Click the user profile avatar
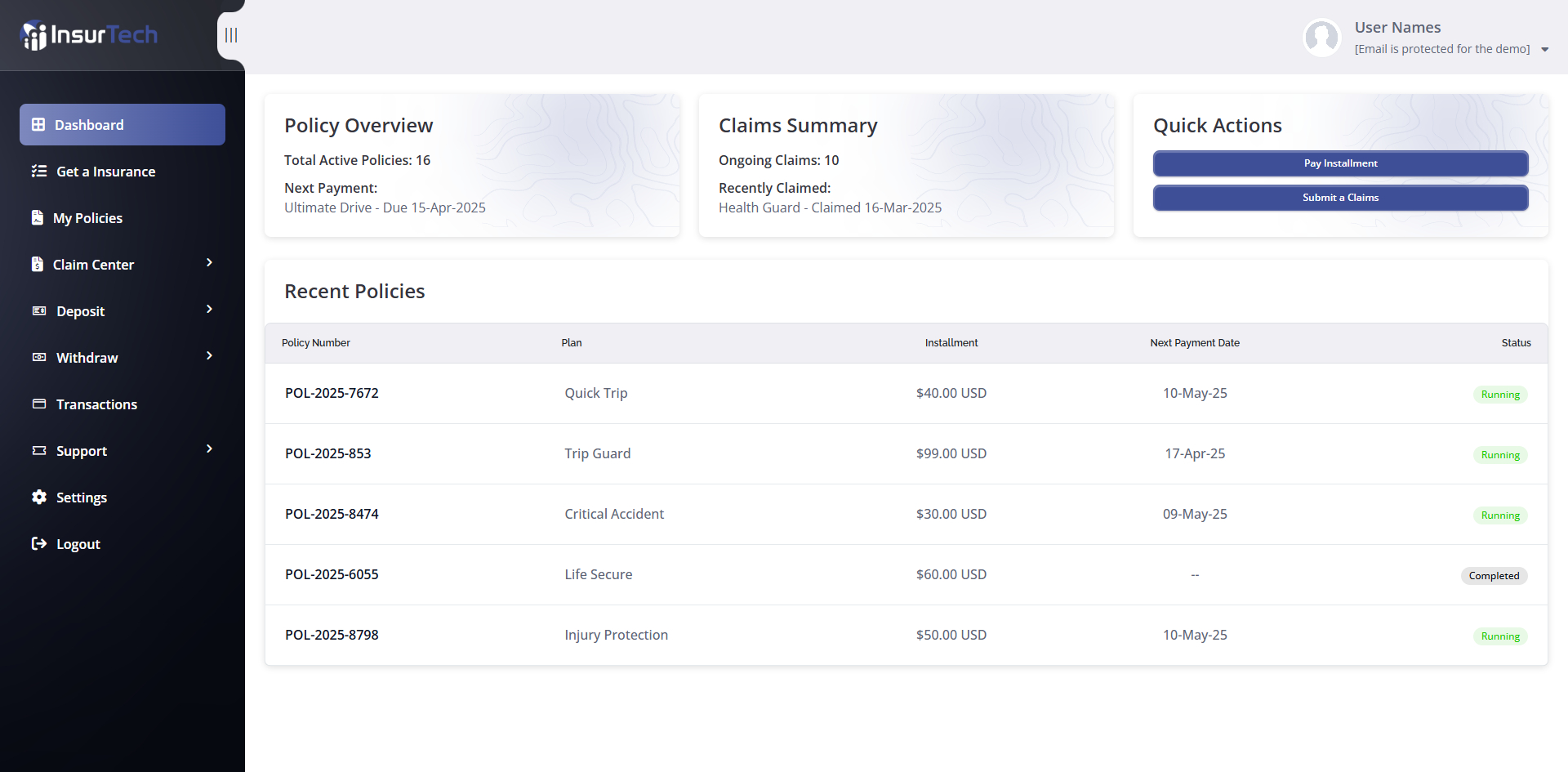1568x772 pixels. pos(1322,38)
